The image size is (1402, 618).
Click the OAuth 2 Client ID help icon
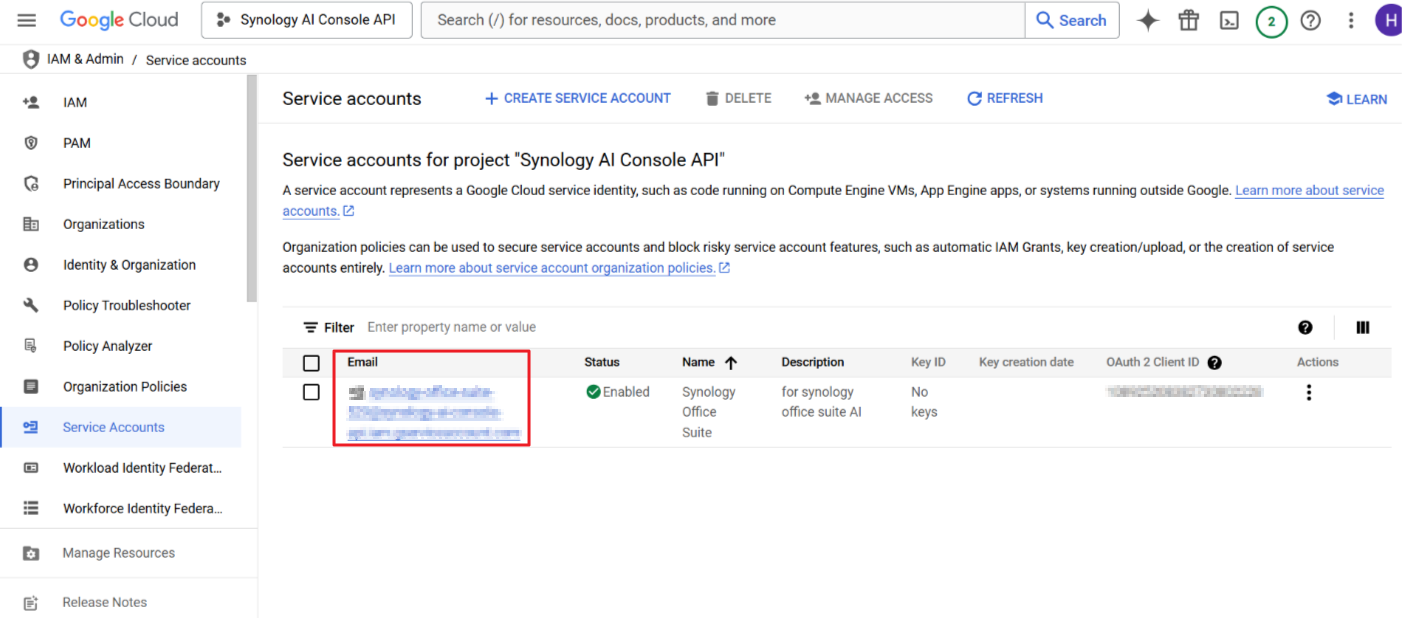point(1214,362)
